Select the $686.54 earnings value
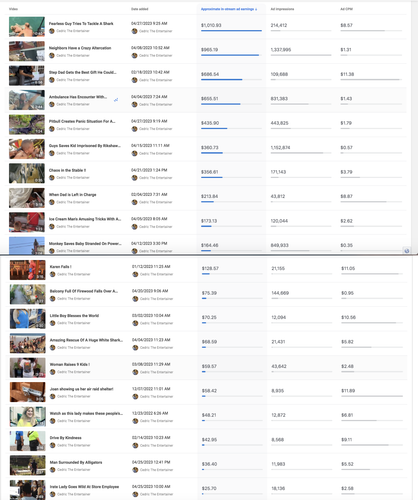Screen dimensions: 418x500 point(210,74)
